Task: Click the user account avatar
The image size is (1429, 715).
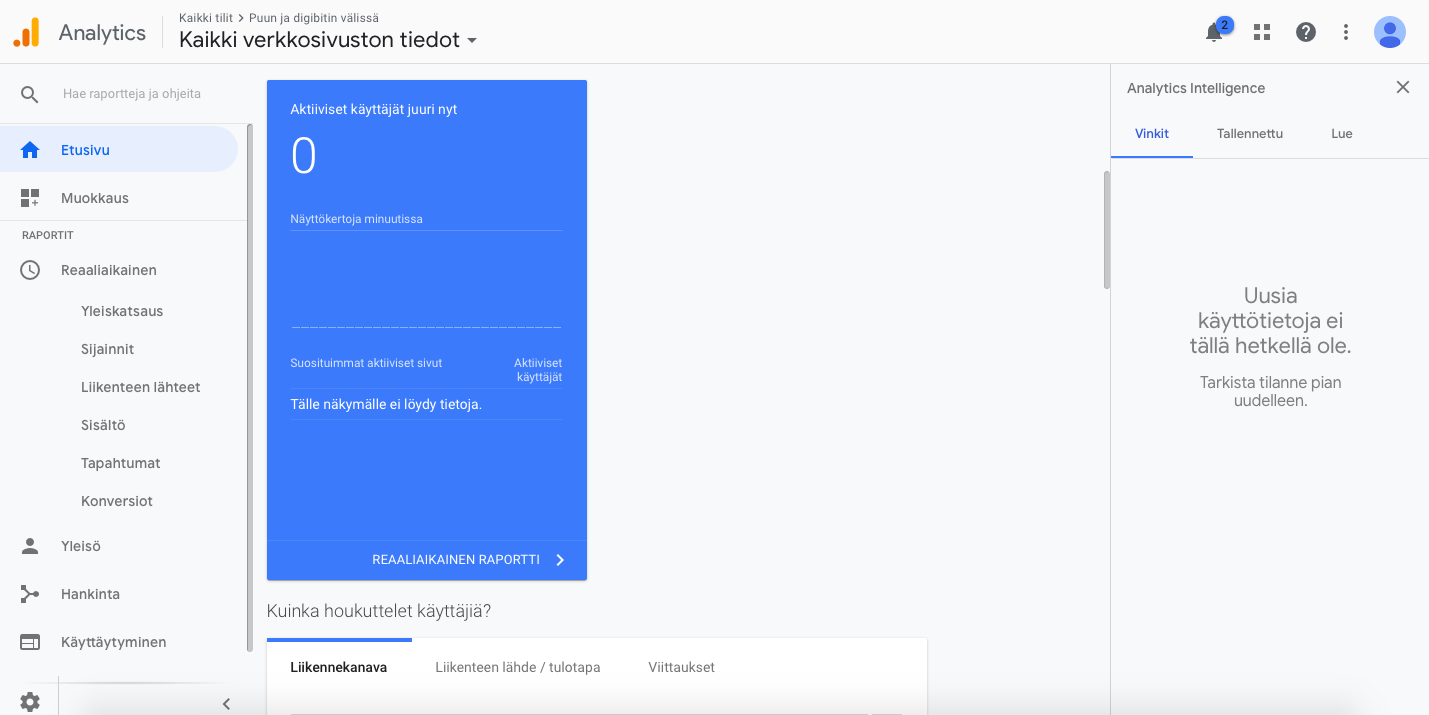Action: (1390, 32)
